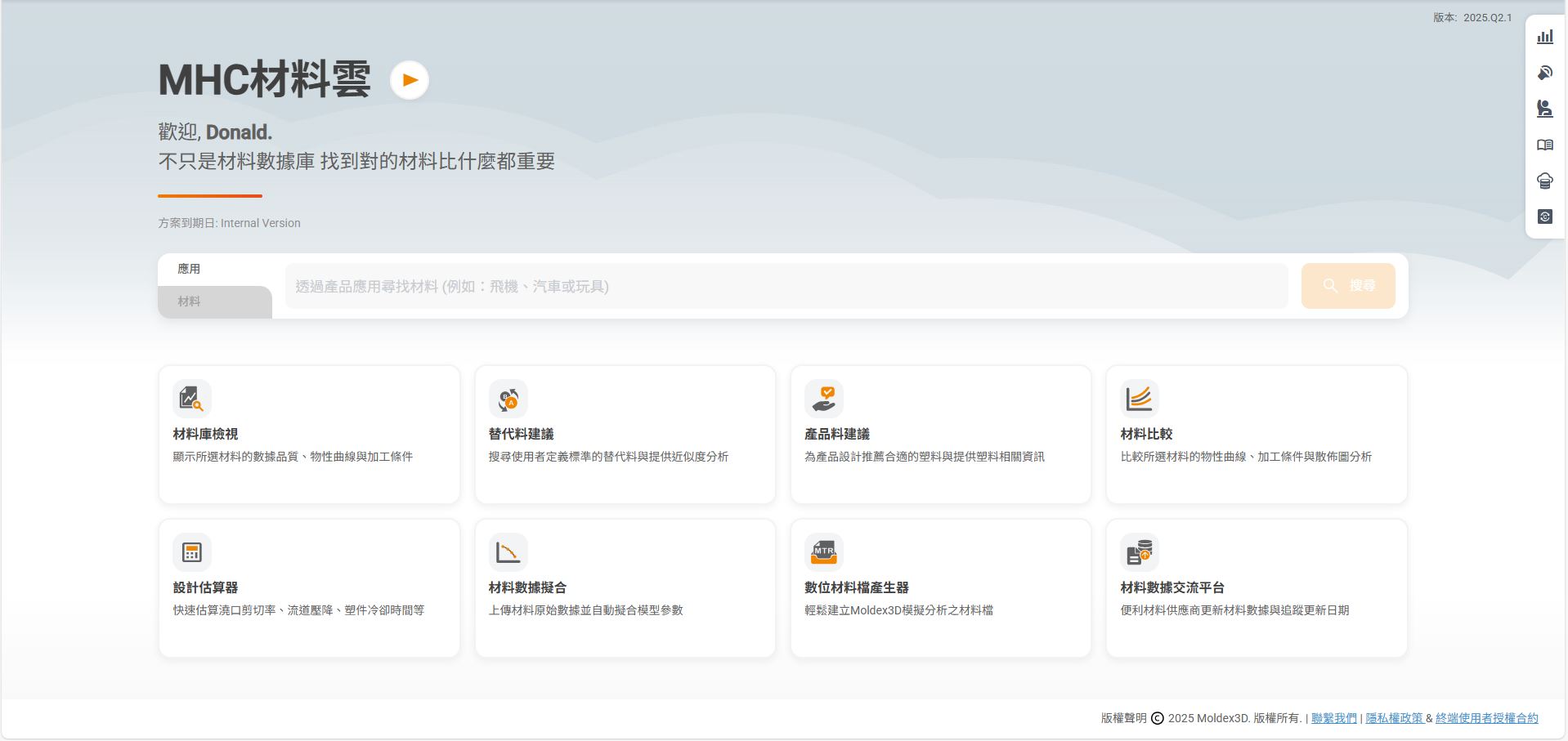Click the raised-hand user sidebar icon
The height and width of the screenshot is (741, 1568).
[1545, 109]
